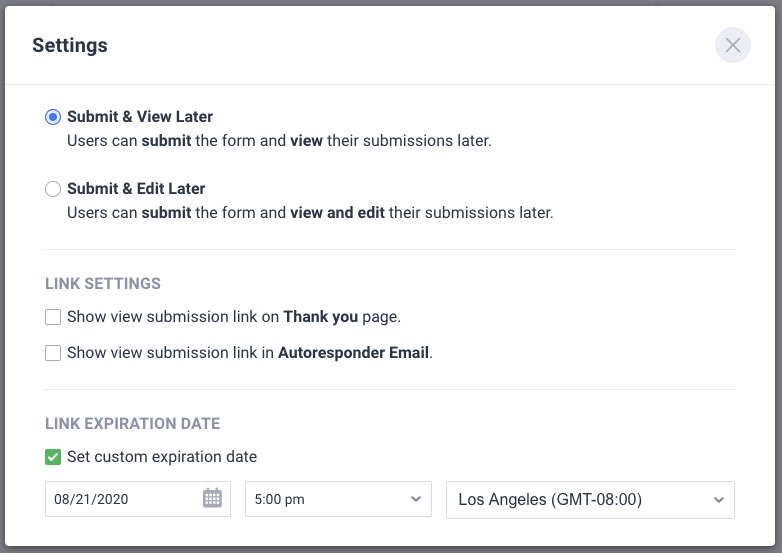
Task: Click the "Set custom expiration date" label text
Action: pos(162,457)
